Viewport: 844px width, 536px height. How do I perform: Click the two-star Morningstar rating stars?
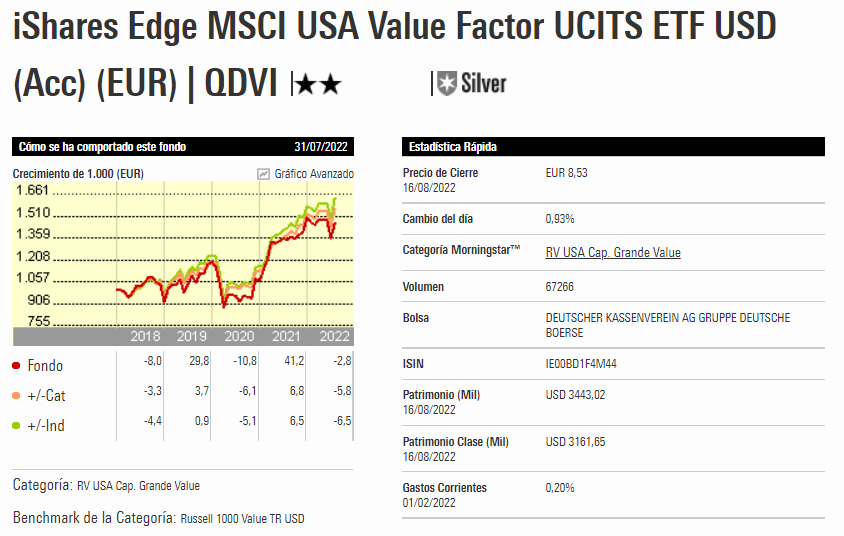pos(318,86)
